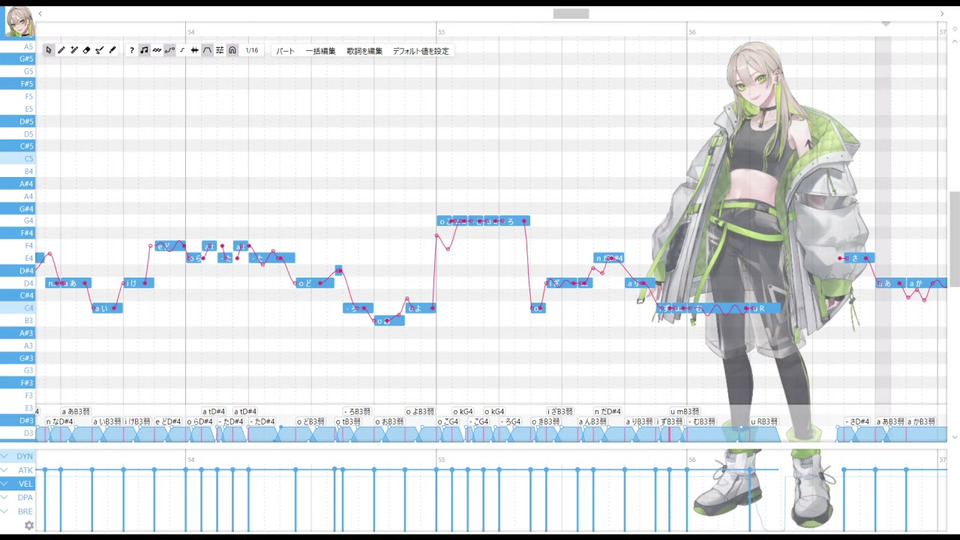Click velocity handle at bar 55 line
Image resolution: width=960 pixels, height=540 pixels.
pos(437,470)
